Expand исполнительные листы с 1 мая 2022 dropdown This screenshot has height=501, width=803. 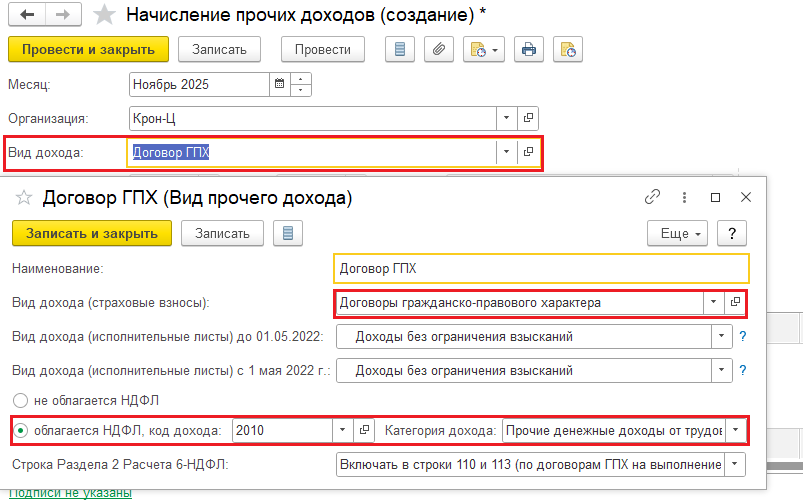tap(721, 370)
